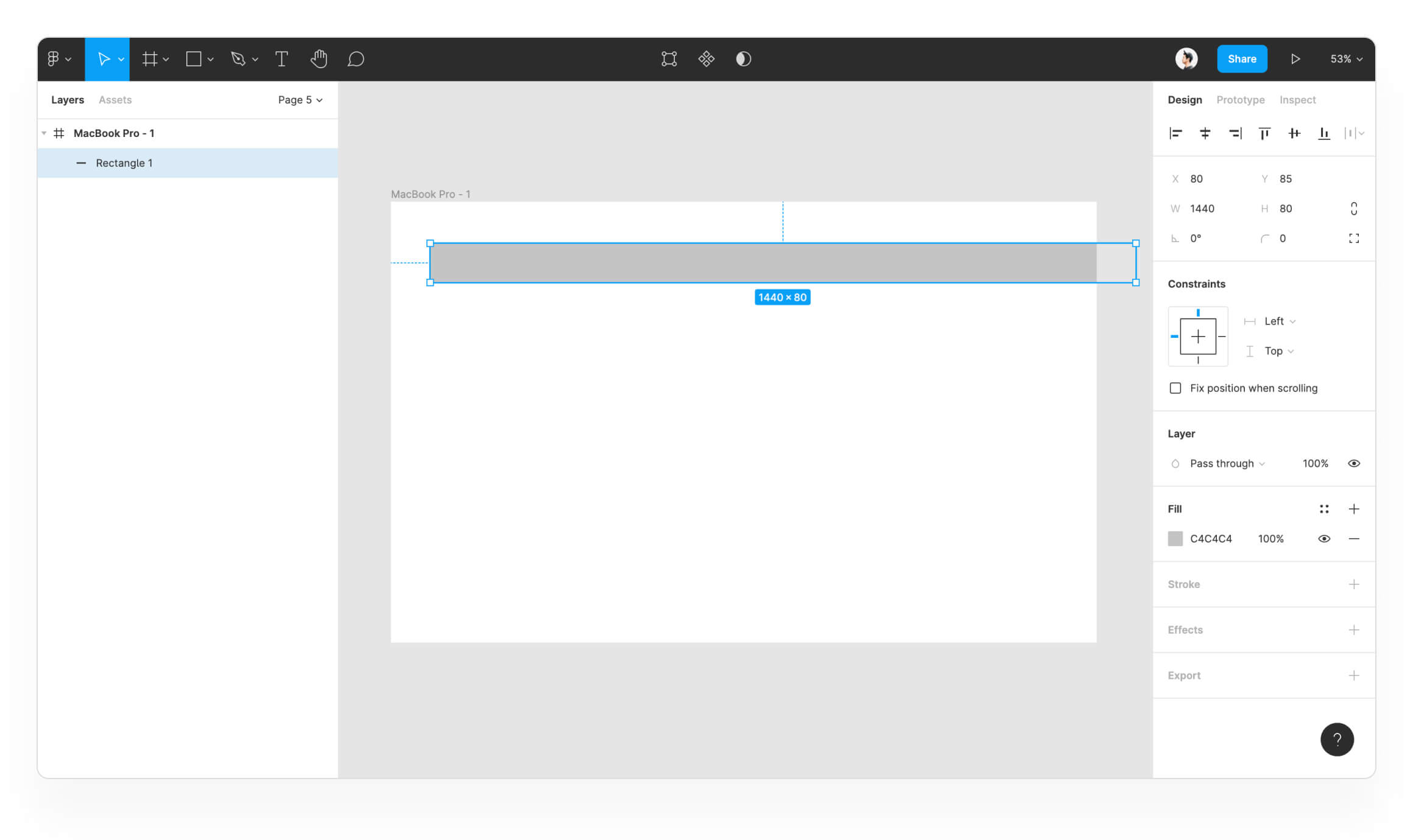Click the Align top icon
Screen dimensions: 1413x840
click(x=1264, y=133)
